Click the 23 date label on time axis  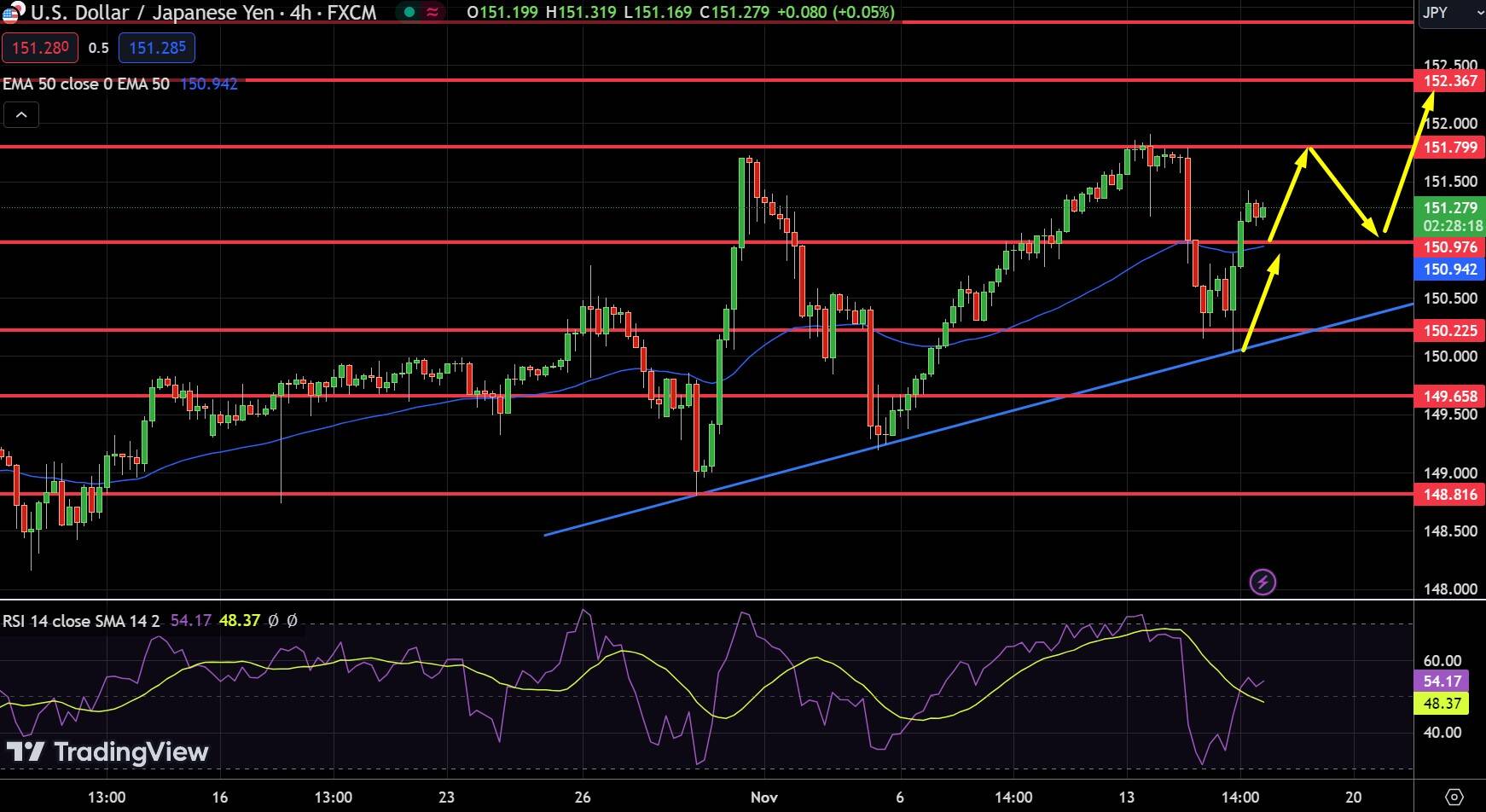tap(447, 797)
